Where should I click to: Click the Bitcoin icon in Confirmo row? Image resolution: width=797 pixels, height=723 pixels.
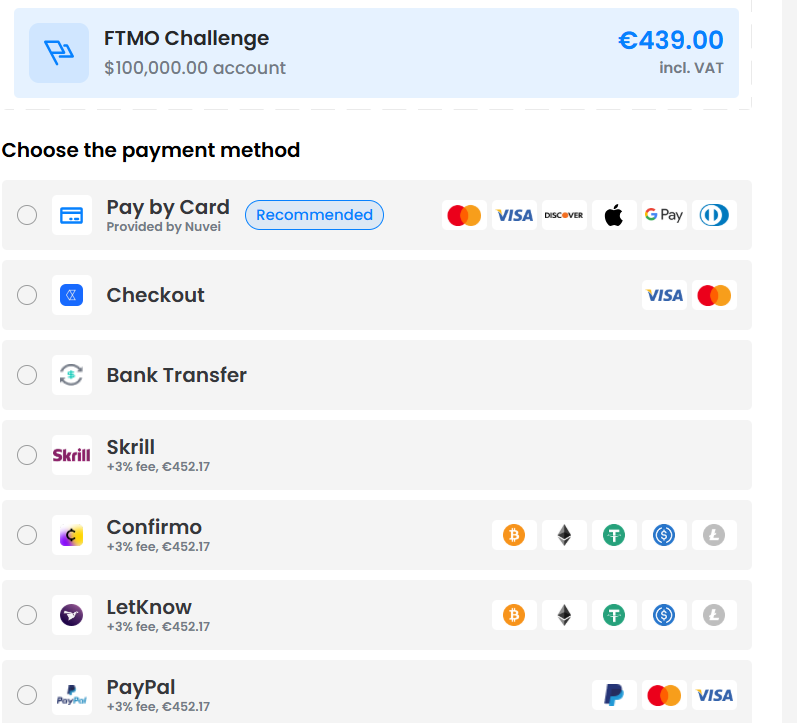(x=514, y=535)
